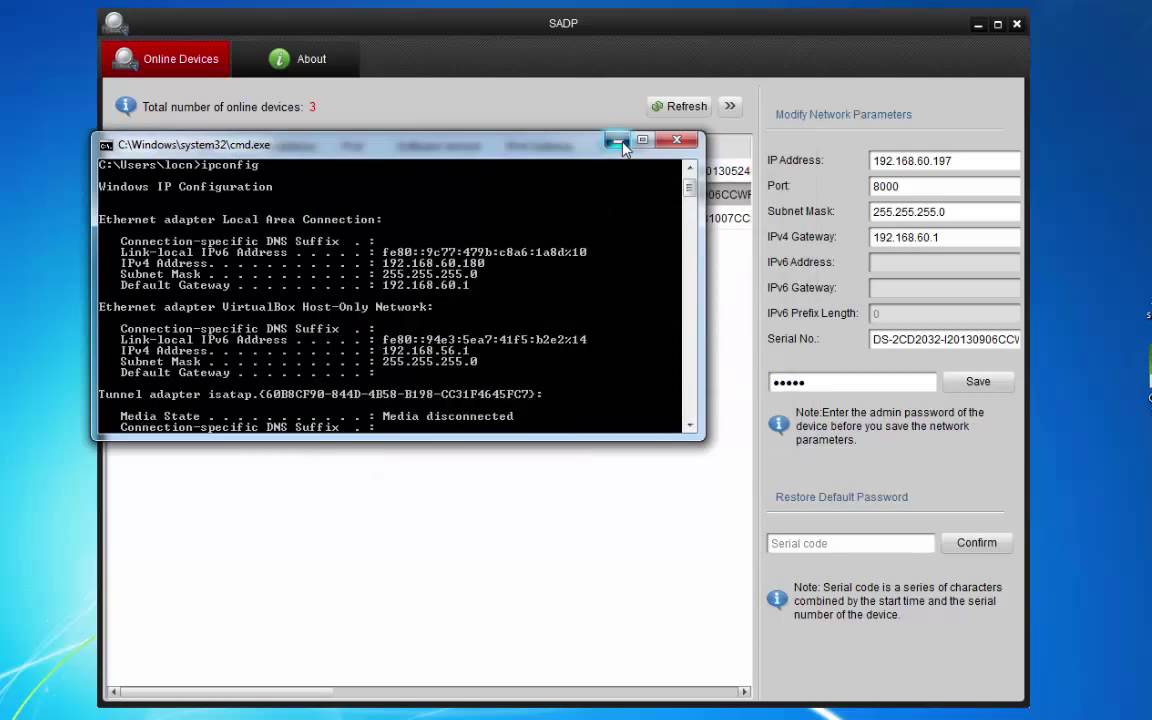This screenshot has width=1152, height=720.
Task: Close the SADP window
Action: (1017, 24)
